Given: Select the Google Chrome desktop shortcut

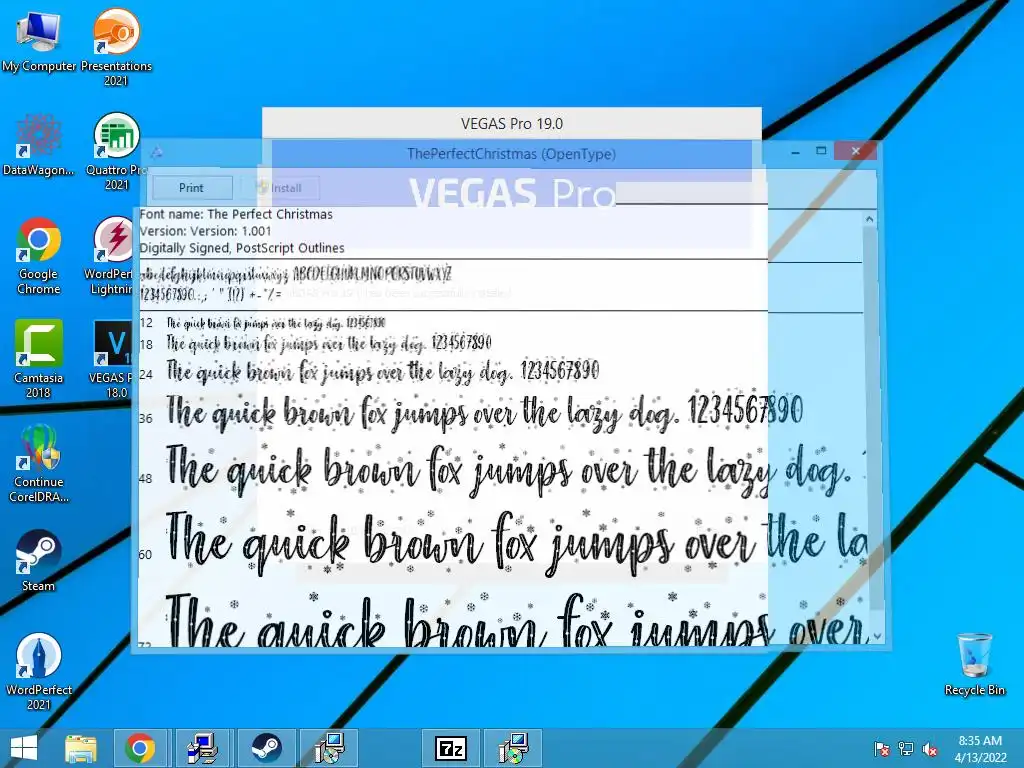Looking at the screenshot, I should click(39, 256).
